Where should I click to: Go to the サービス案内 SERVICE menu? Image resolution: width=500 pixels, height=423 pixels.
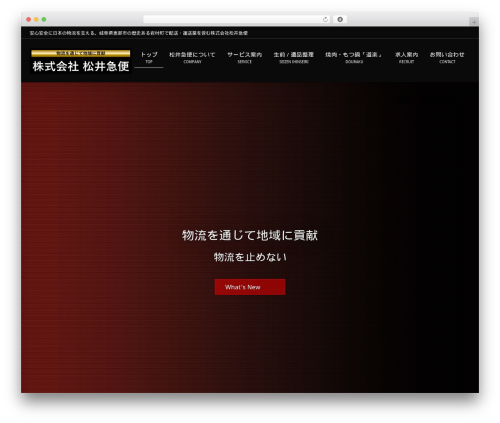(245, 57)
